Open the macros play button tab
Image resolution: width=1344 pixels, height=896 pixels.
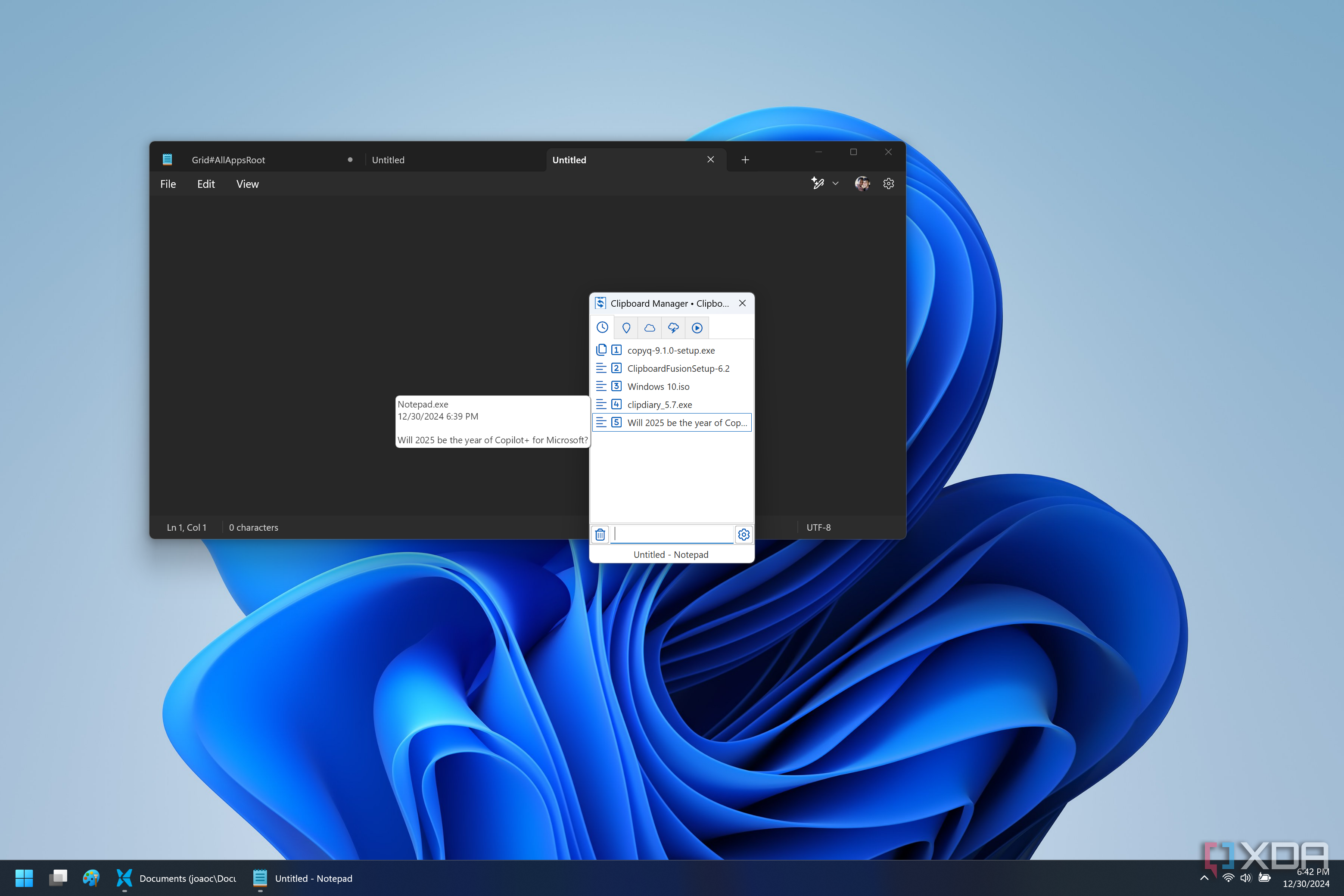[x=697, y=327]
